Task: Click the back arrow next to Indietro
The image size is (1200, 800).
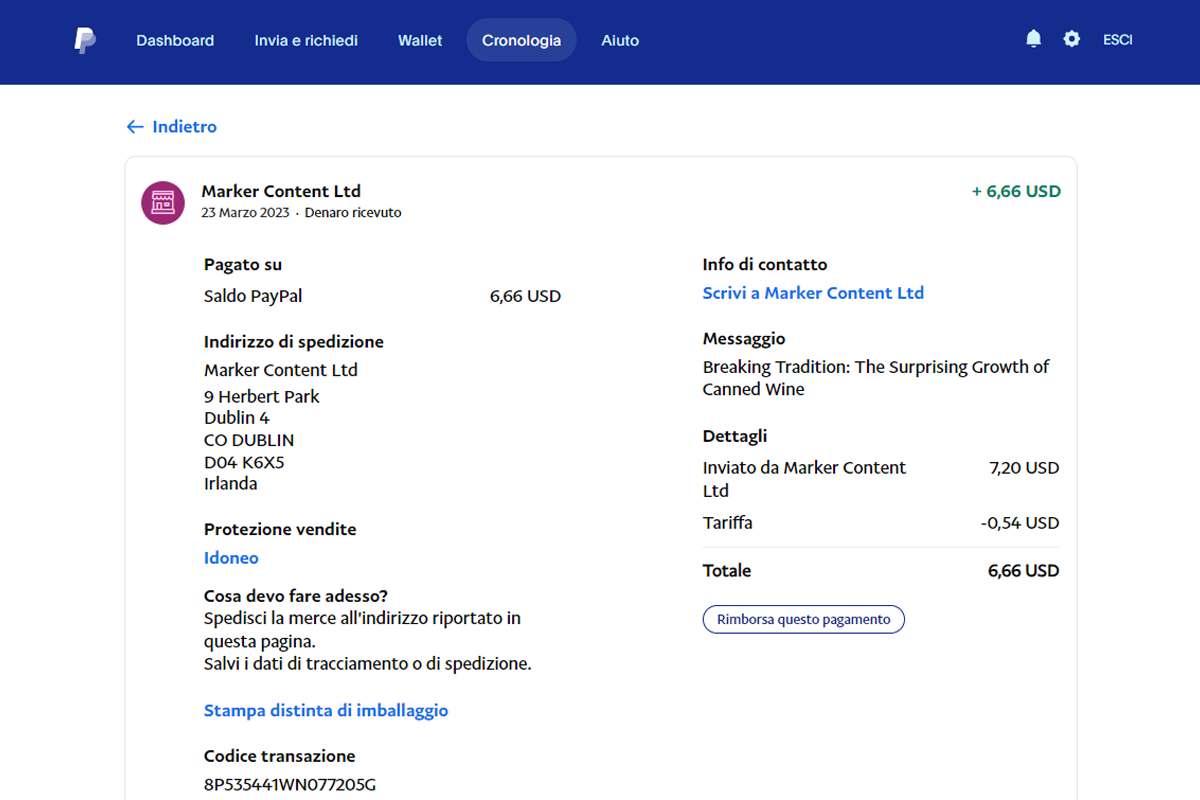Action: [x=135, y=127]
